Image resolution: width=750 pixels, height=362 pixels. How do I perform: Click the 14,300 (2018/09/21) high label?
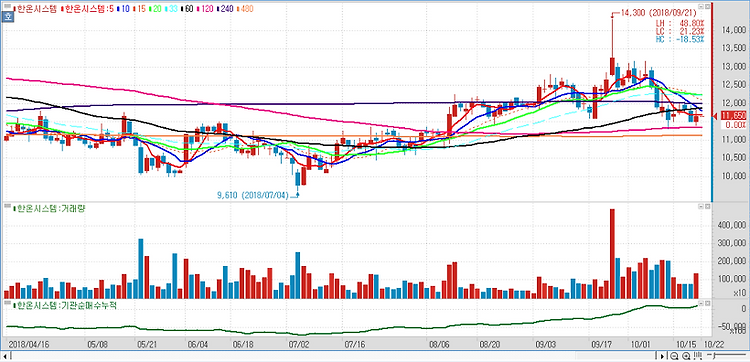[x=660, y=13]
